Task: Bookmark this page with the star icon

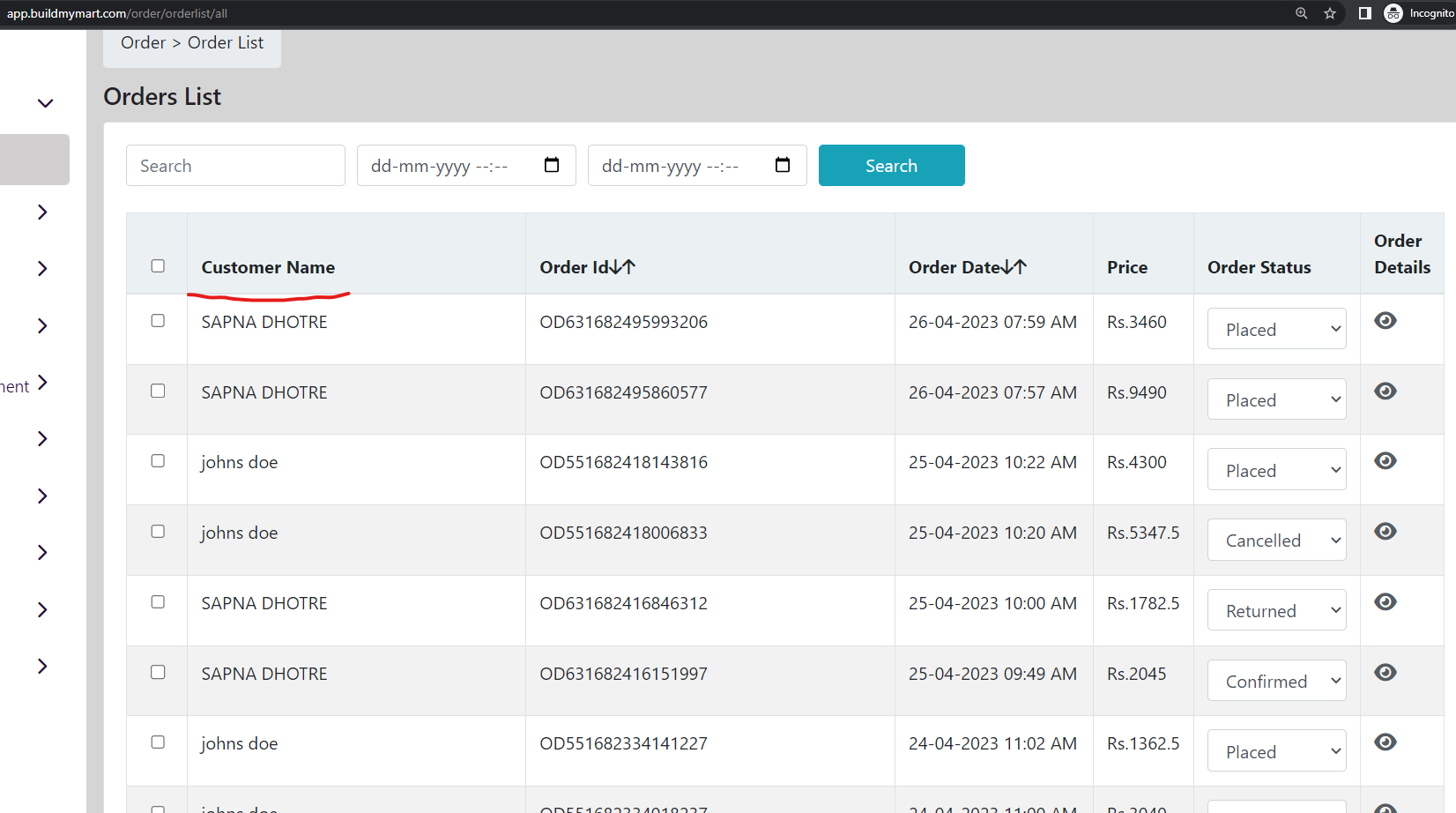Action: pos(1330,13)
